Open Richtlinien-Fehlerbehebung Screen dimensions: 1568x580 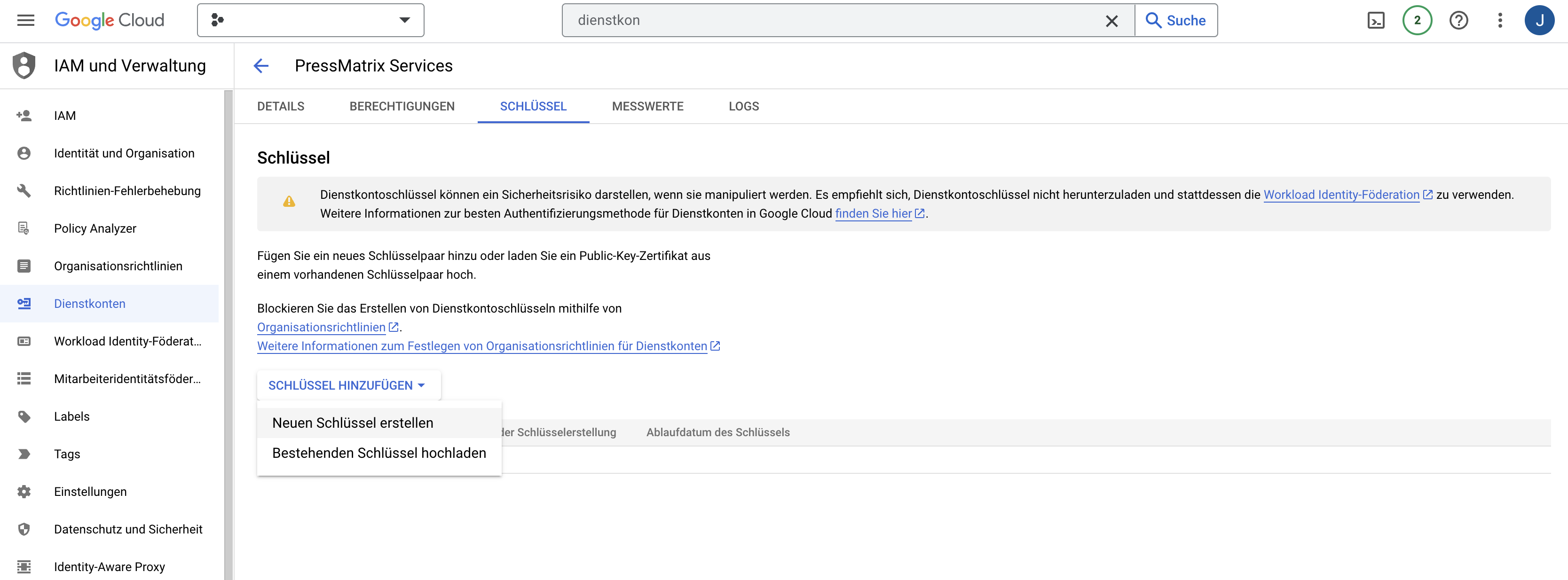click(x=110, y=191)
